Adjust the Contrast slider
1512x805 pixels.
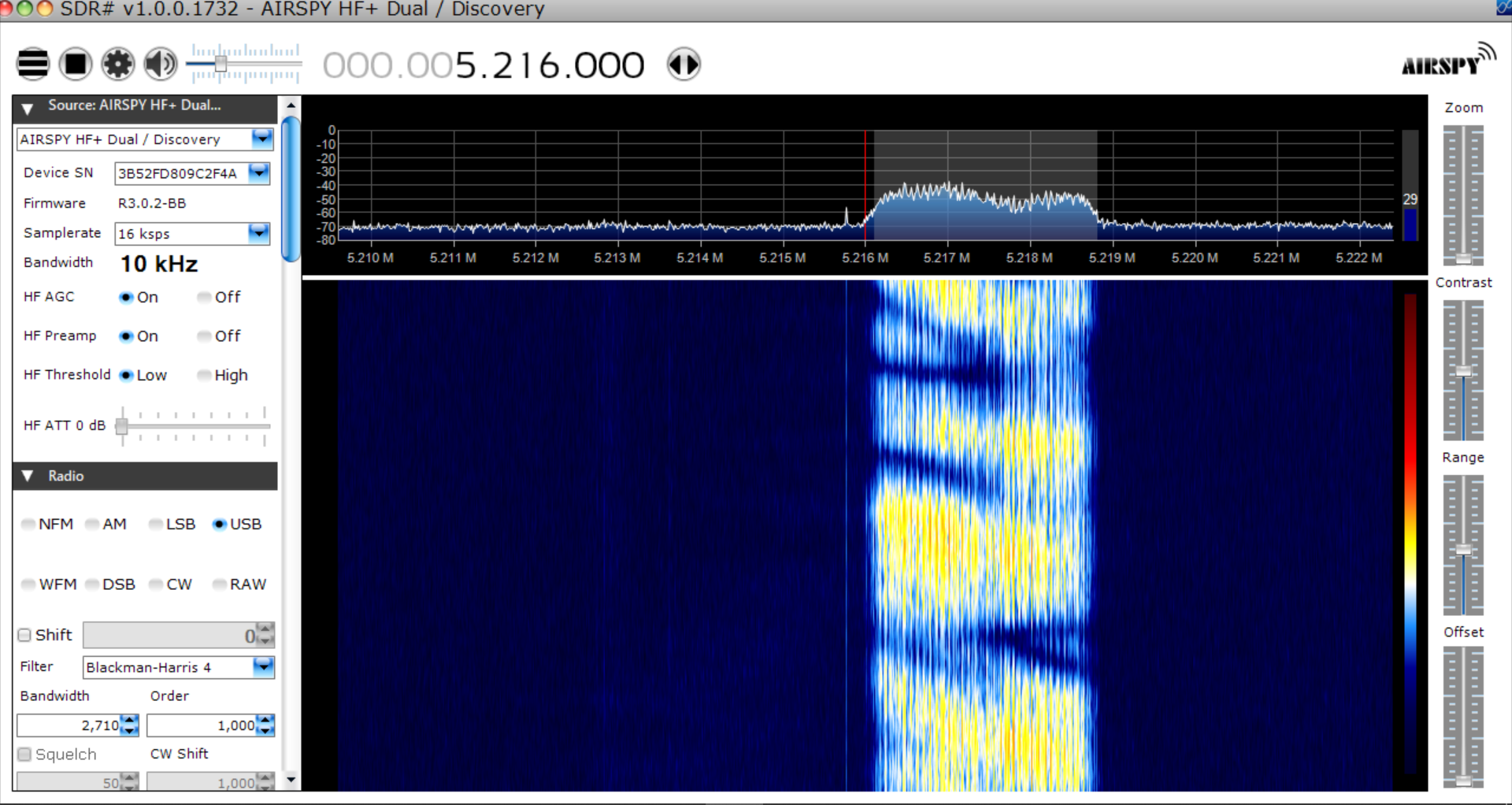[1463, 371]
